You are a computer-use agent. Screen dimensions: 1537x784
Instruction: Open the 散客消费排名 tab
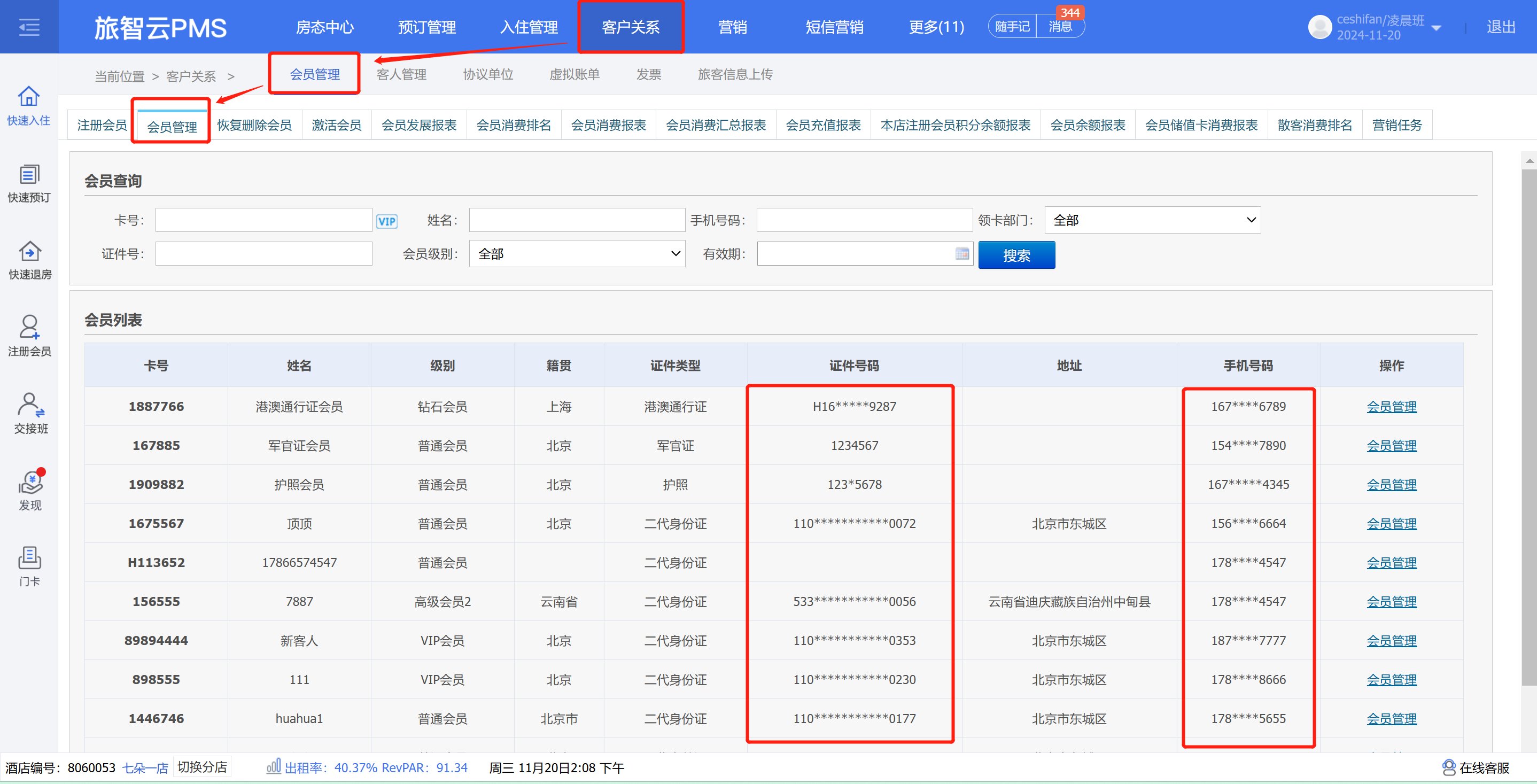coord(1315,125)
